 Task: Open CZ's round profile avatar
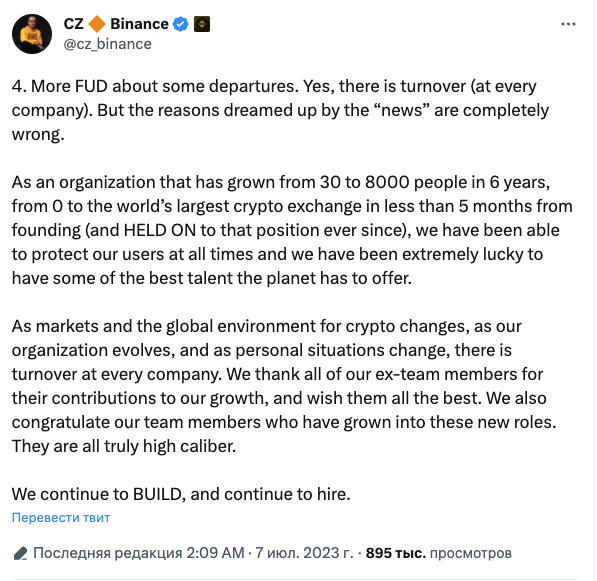coord(32,34)
